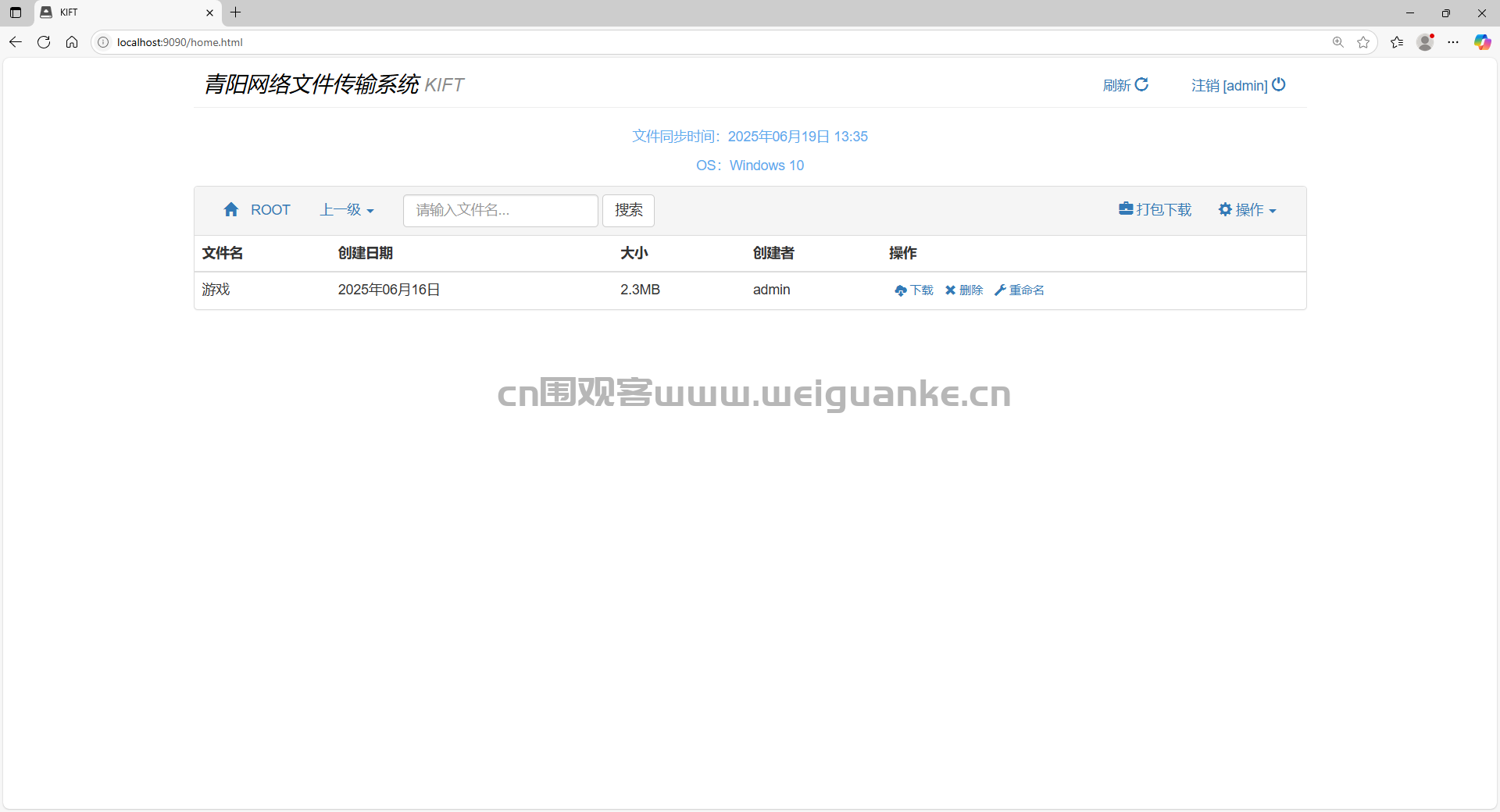The image size is (1500, 812).
Task: Click the 创建日期 column header
Action: (x=366, y=253)
